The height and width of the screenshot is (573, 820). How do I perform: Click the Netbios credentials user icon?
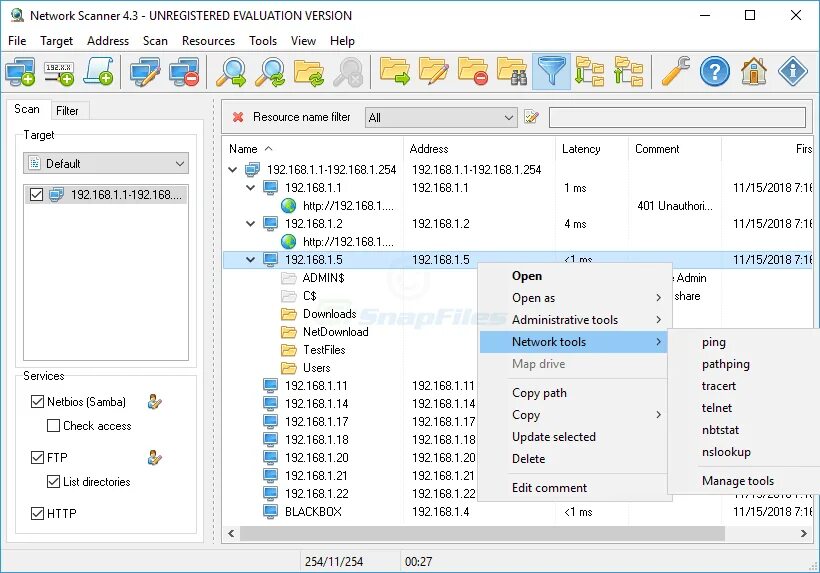pos(154,402)
